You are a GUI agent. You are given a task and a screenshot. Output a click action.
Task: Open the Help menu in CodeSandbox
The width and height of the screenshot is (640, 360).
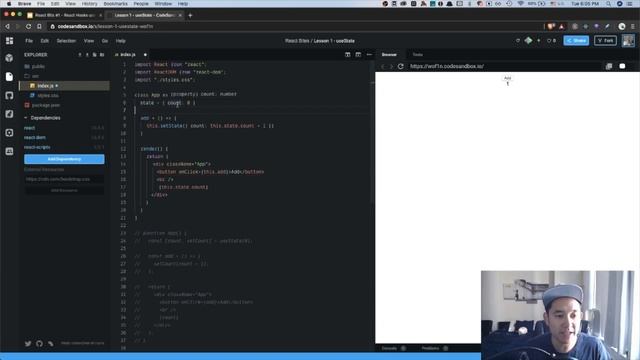(120, 41)
